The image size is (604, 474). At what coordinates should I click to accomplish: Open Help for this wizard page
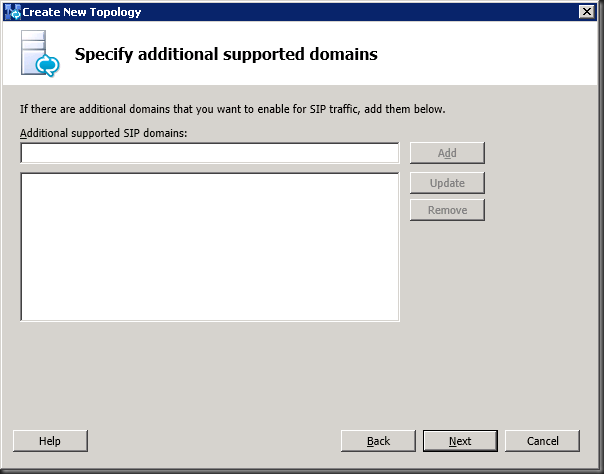[x=50, y=441]
